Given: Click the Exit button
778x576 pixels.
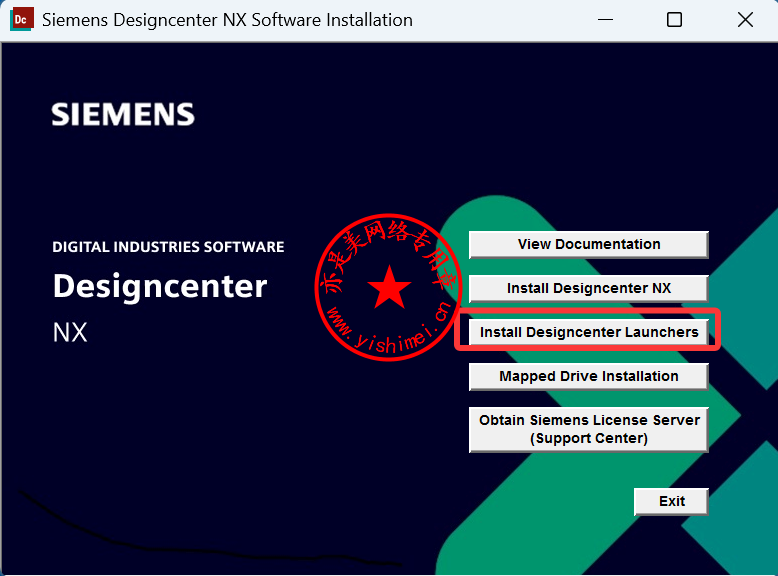Looking at the screenshot, I should pyautogui.click(x=671, y=501).
